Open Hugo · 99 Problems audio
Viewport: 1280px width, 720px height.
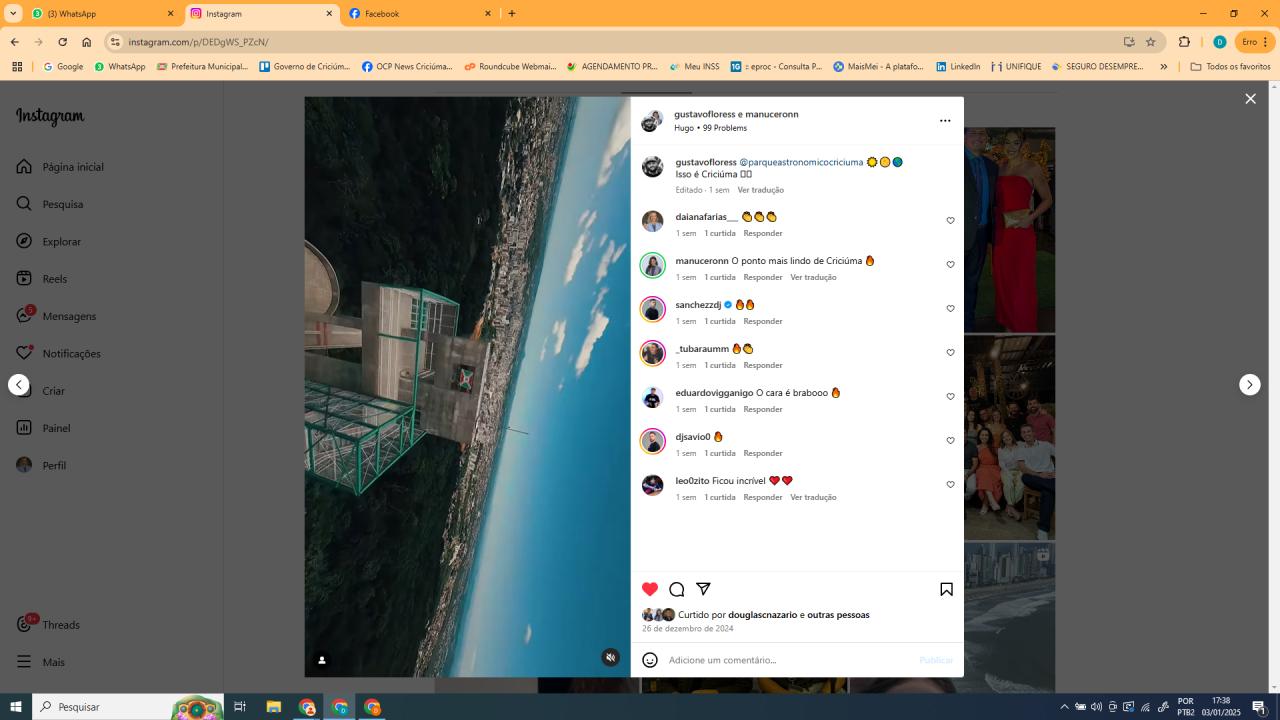tap(710, 128)
